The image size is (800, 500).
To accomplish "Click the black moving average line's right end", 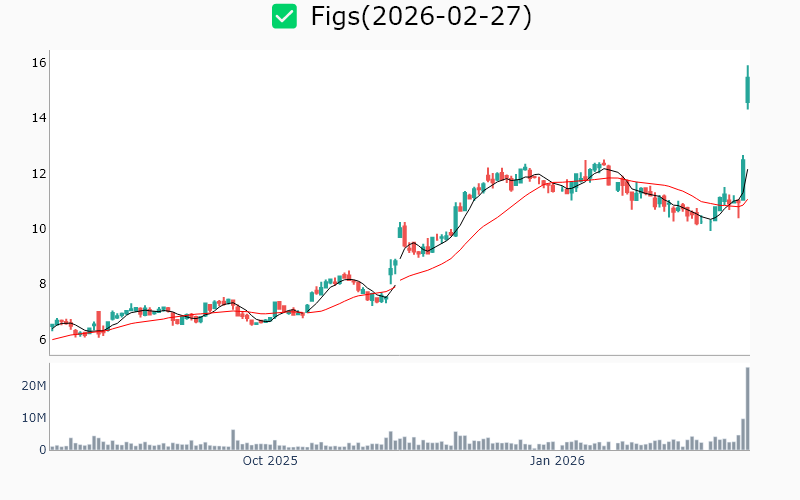I will coord(747,171).
